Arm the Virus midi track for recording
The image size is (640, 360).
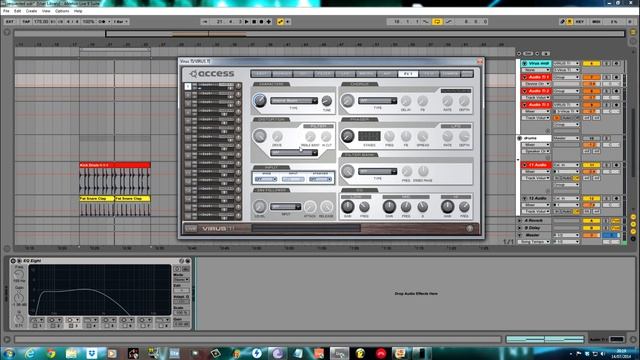point(616,64)
